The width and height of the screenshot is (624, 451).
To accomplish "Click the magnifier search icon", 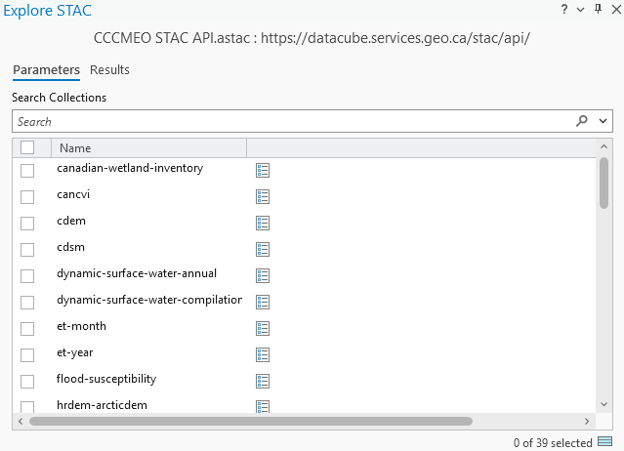I will pyautogui.click(x=581, y=121).
